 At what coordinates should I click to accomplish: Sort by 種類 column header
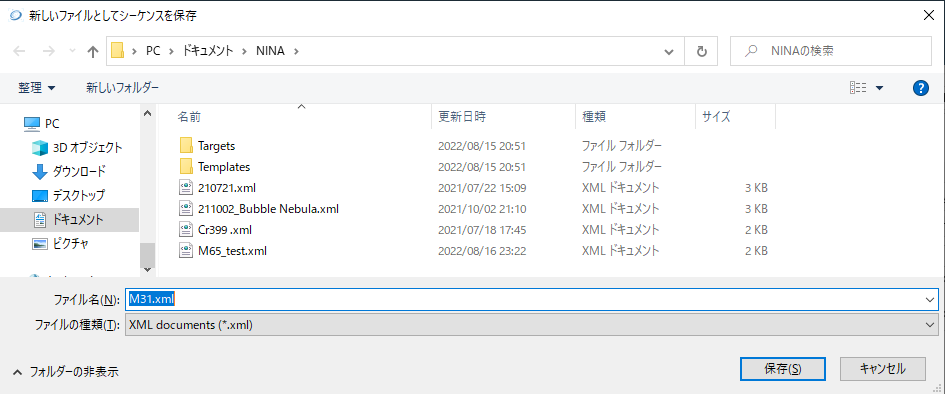[x=594, y=117]
